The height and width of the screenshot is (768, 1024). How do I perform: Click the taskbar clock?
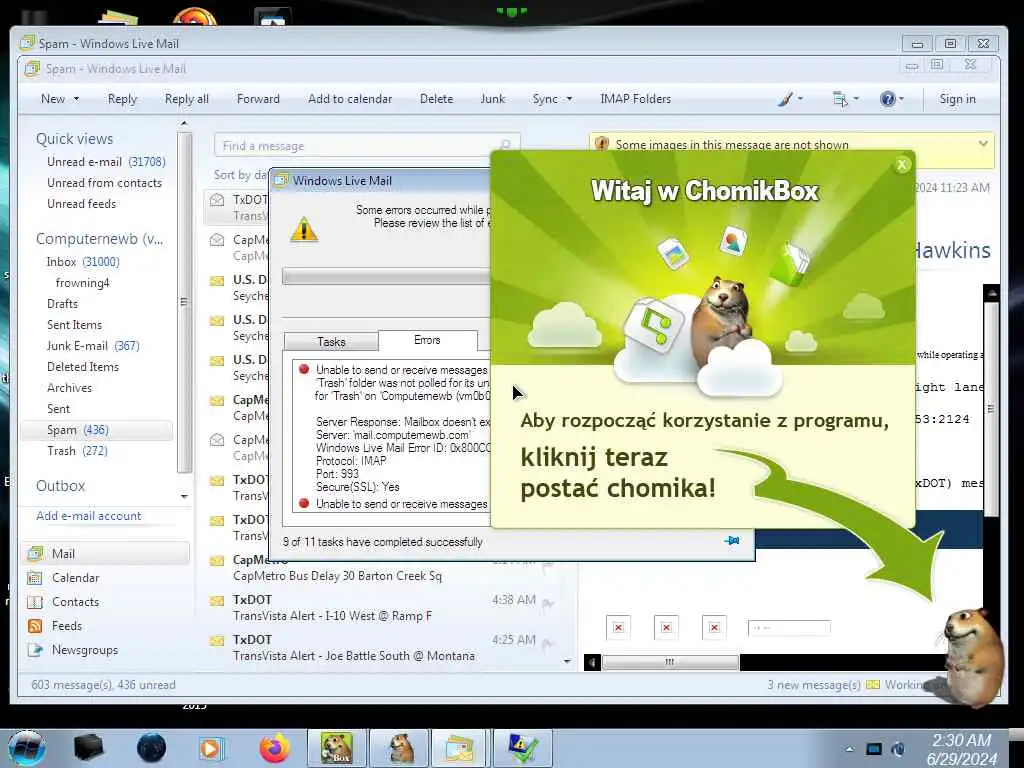[x=961, y=749]
